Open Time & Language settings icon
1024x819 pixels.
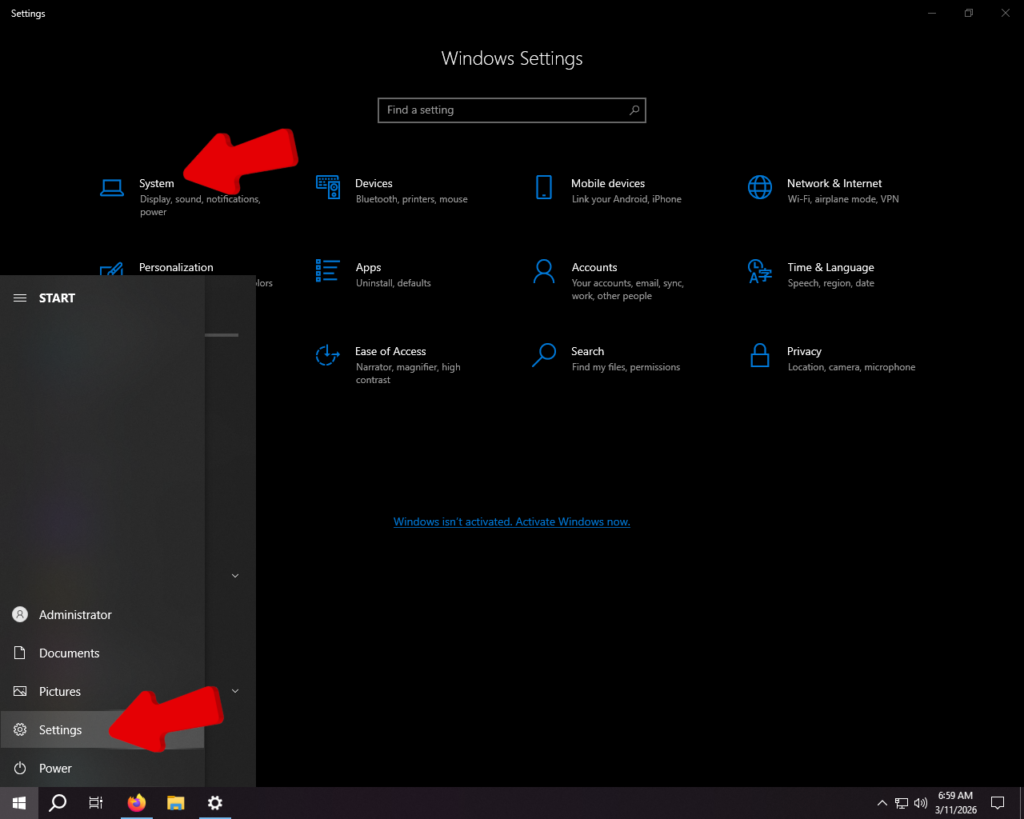click(760, 271)
